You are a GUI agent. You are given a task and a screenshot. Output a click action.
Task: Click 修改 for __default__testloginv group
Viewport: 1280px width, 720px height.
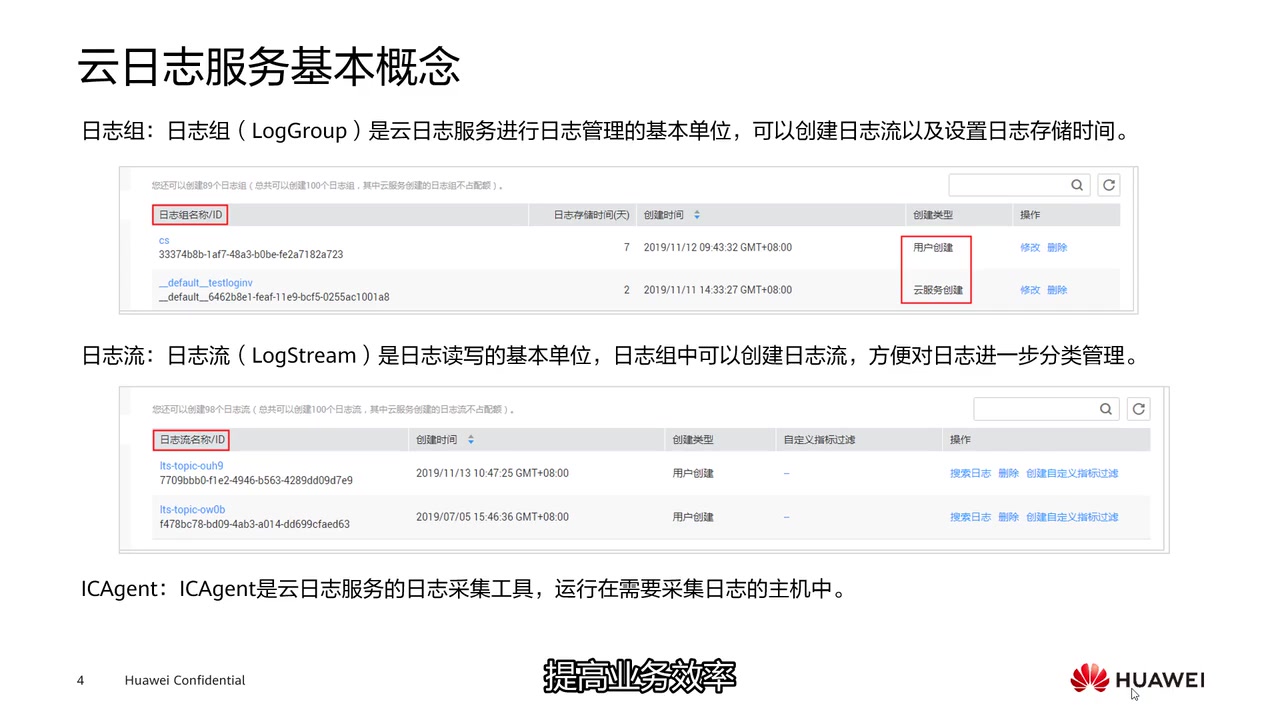1030,290
